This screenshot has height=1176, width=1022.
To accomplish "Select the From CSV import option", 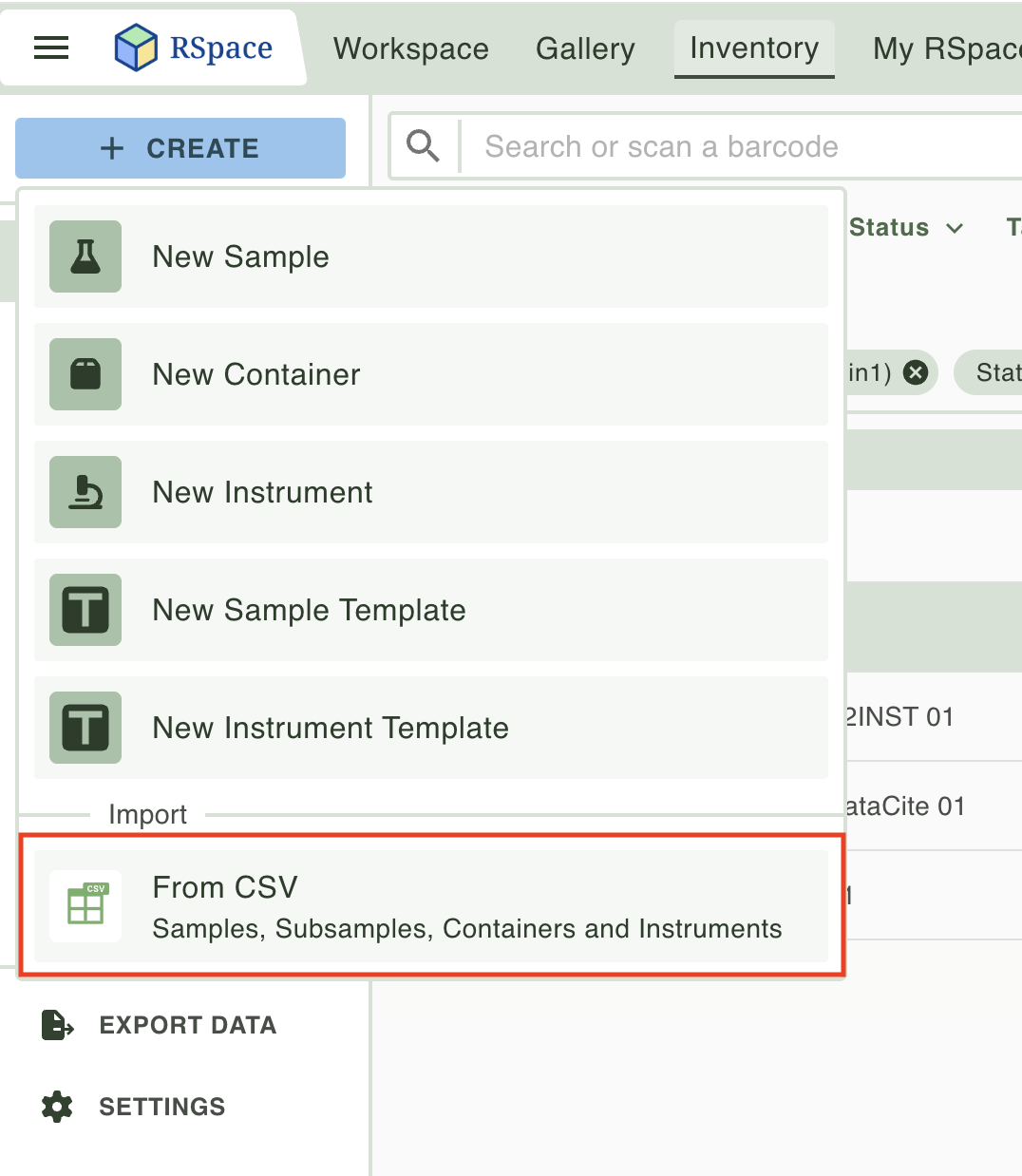I will [x=431, y=906].
